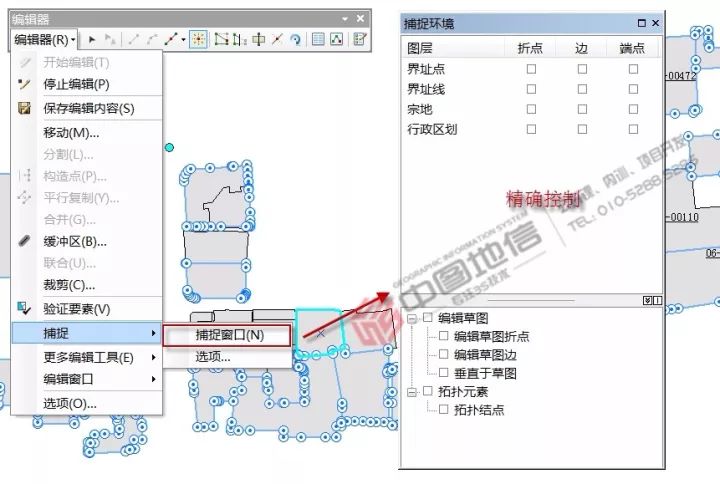Click the 停止编辑 pencil icon
The width and height of the screenshot is (720, 484).
24,84
